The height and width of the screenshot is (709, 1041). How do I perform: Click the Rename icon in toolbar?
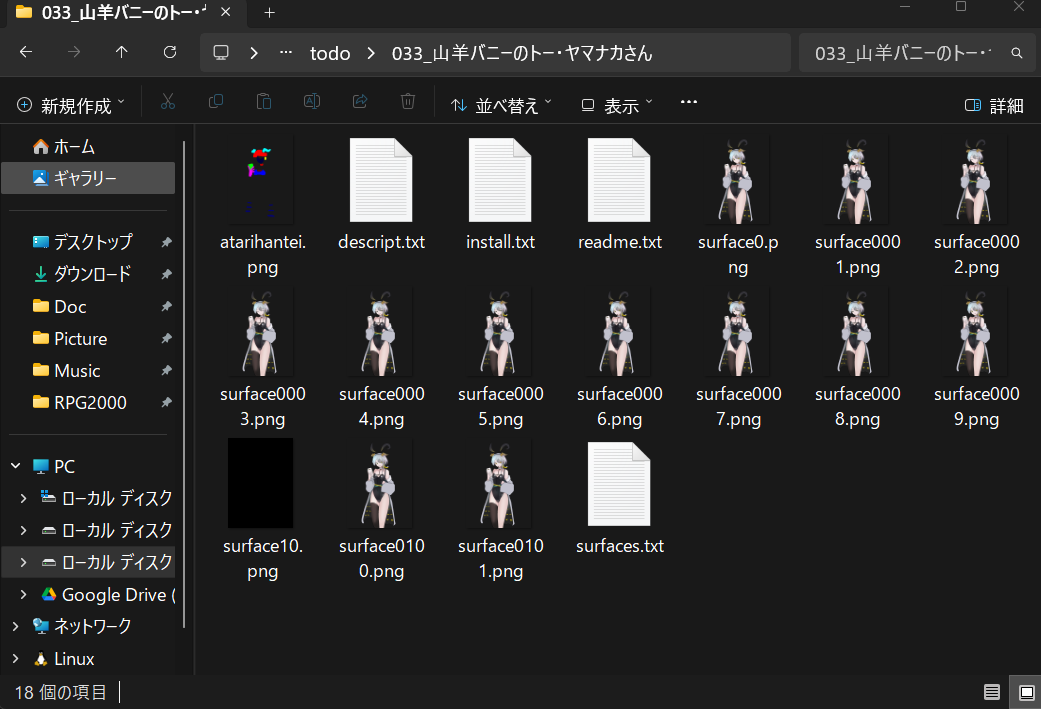click(x=312, y=103)
